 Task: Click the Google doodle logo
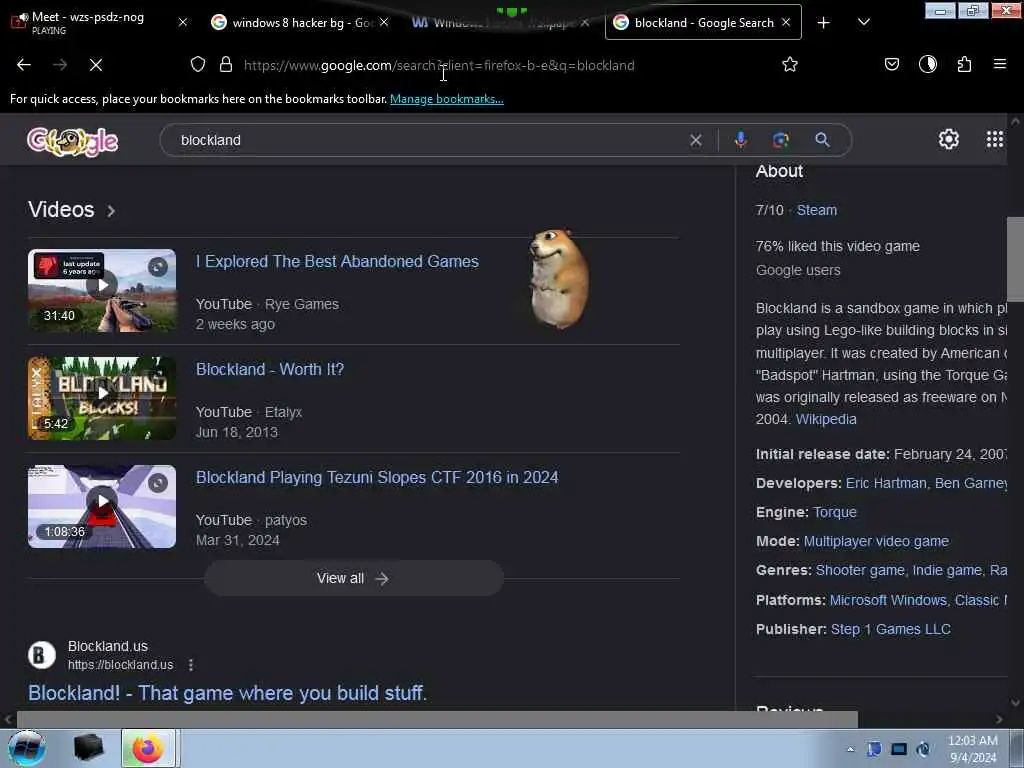point(72,141)
